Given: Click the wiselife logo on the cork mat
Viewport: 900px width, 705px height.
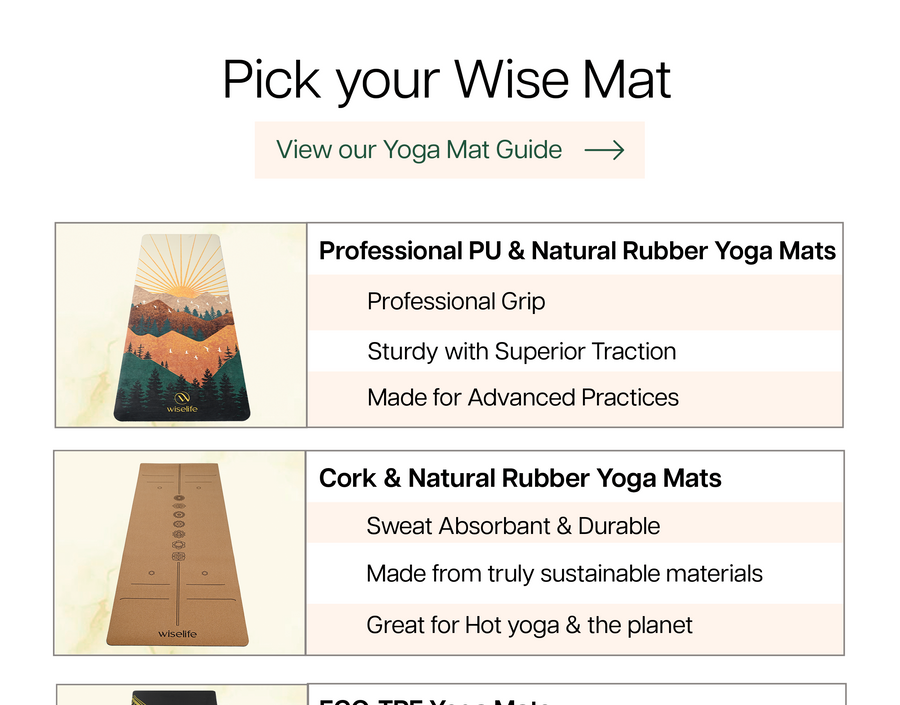Looking at the screenshot, I should [178, 633].
